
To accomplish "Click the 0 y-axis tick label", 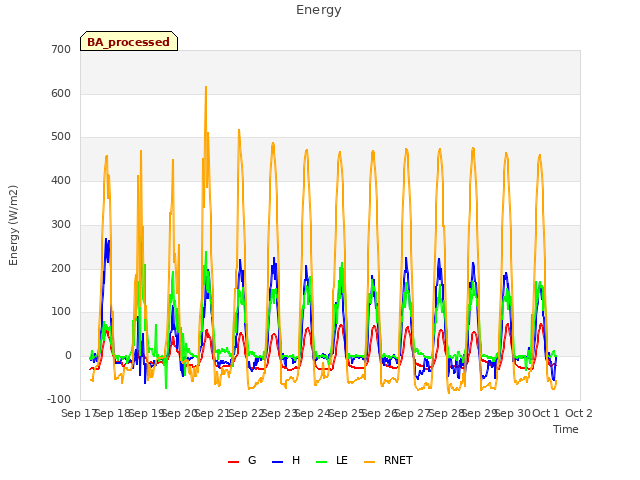I will (x=68, y=356).
